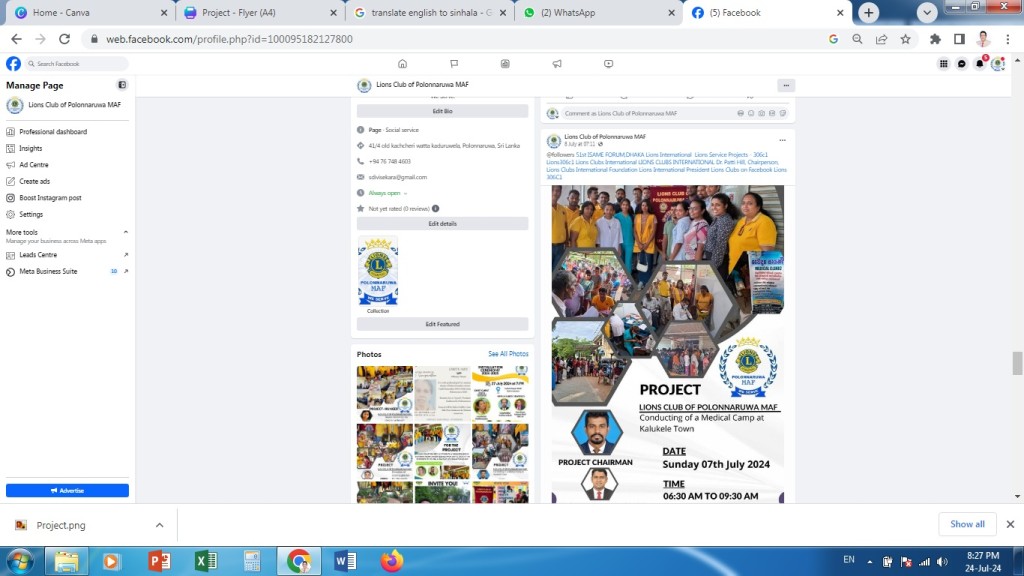The image size is (1024, 576).
Task: Open the Facebook menu grid icon
Action: click(x=943, y=64)
